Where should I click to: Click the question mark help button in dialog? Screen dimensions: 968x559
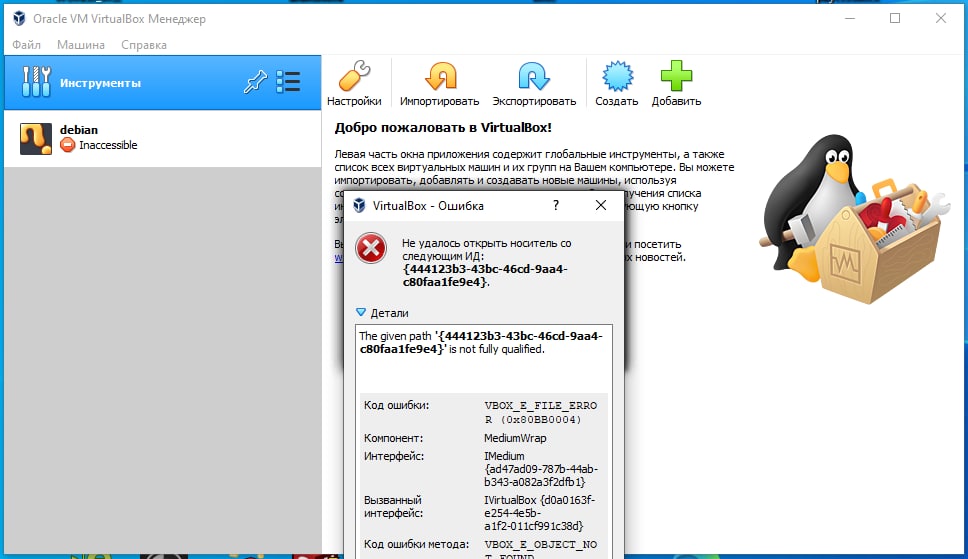[556, 205]
